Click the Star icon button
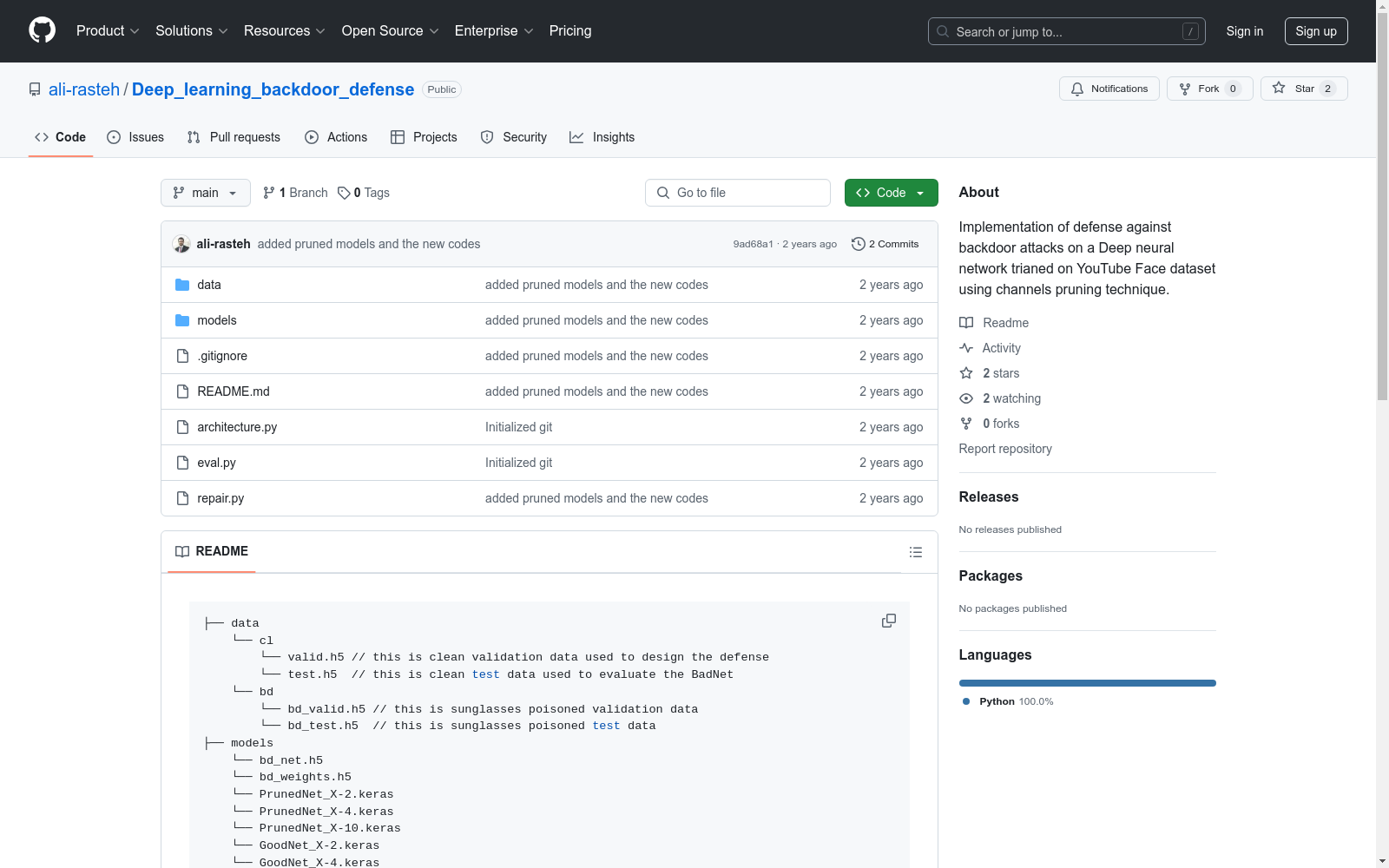Screen dimensions: 1389x868 pos(1279,88)
